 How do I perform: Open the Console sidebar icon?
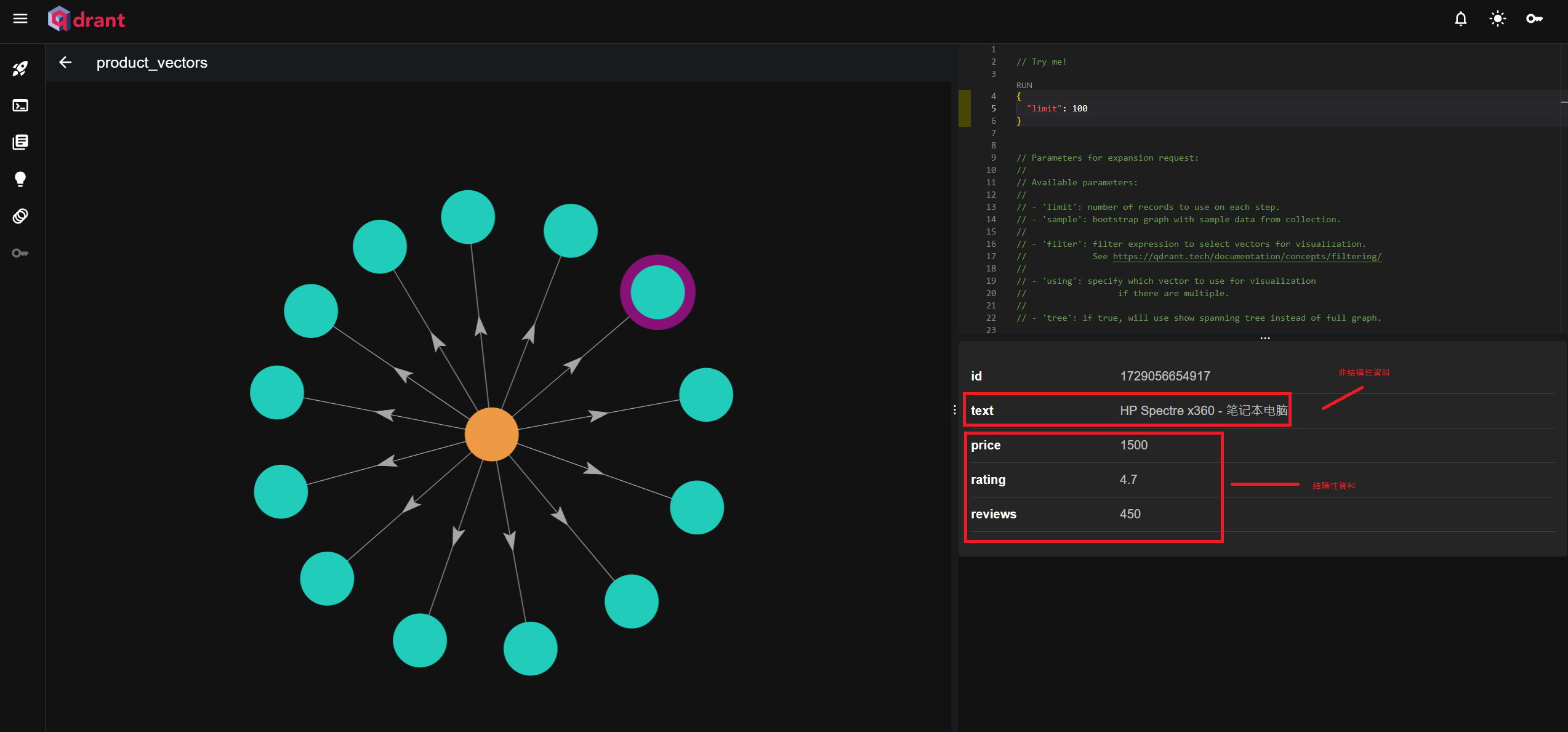click(x=20, y=105)
